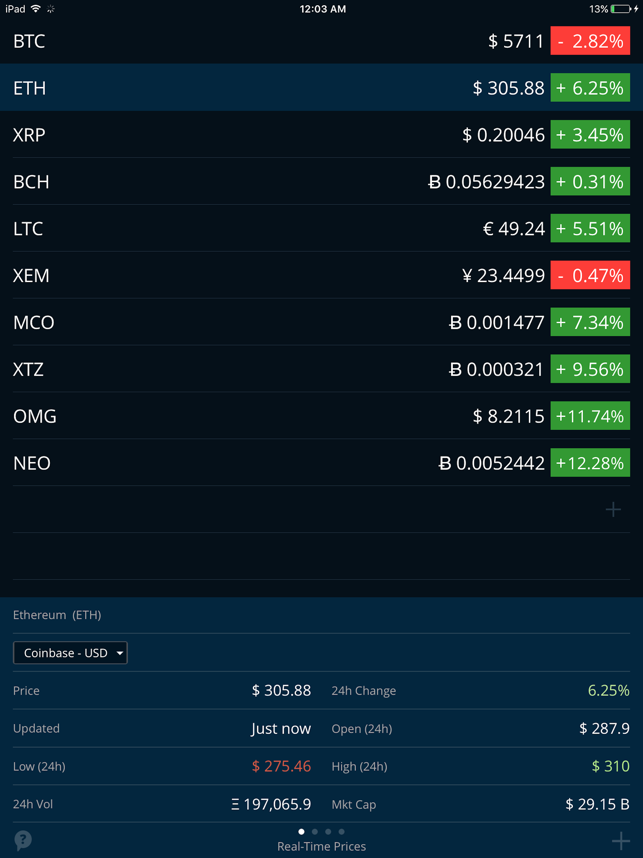
Task: Tap the XEM price ¥ 23.4499
Action: point(503,275)
